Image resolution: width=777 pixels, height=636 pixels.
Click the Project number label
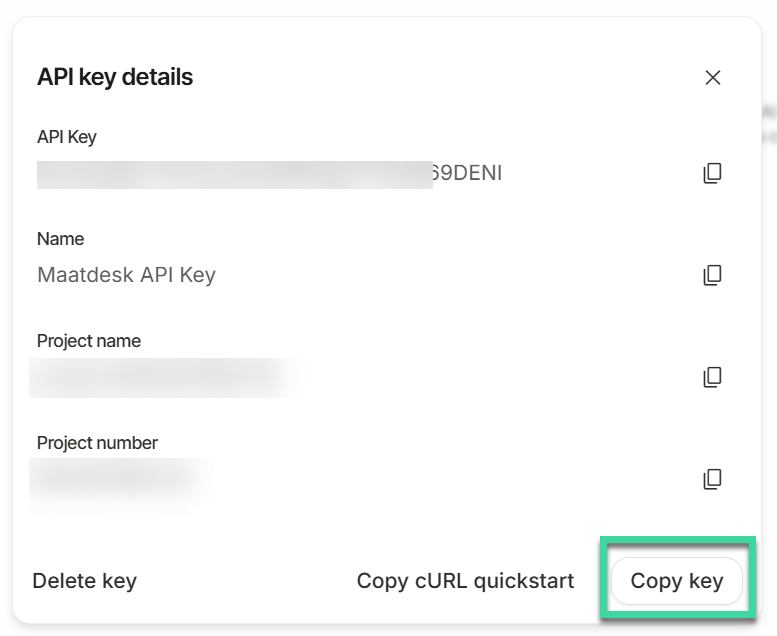pos(97,443)
